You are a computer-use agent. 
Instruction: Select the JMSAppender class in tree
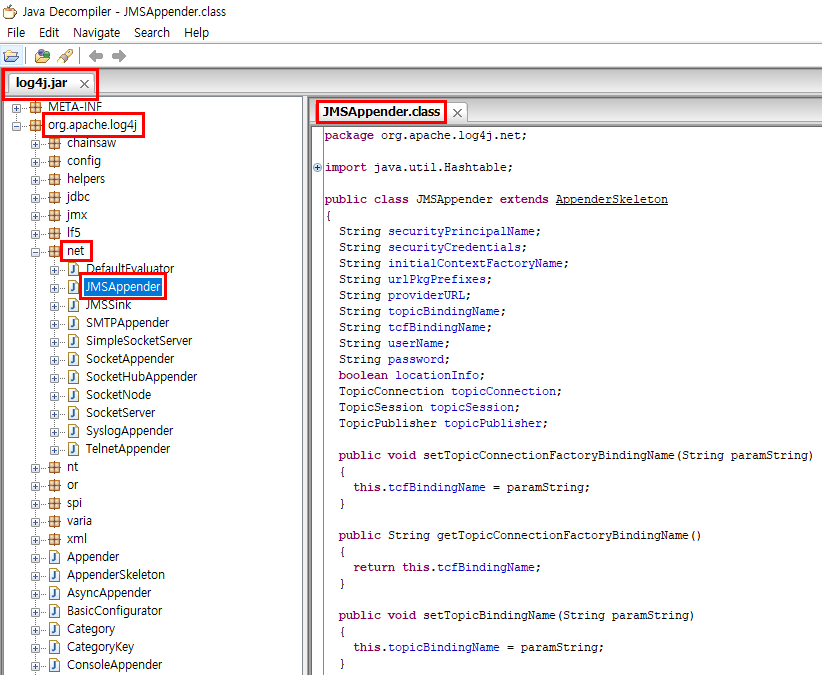tap(123, 287)
